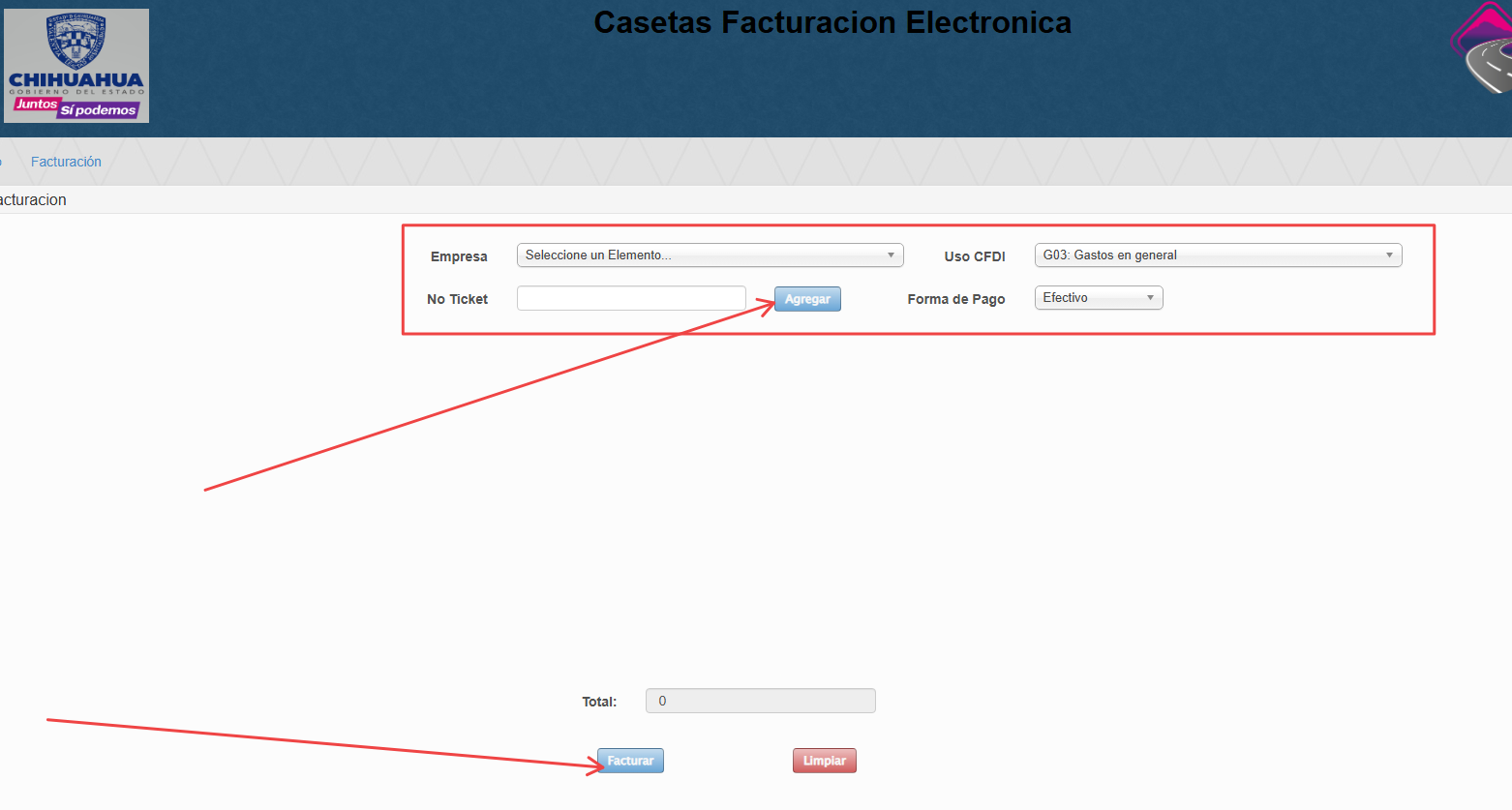1512x810 pixels.
Task: Open the Forma de Pago 'Efectivo' dropdown
Action: [1099, 298]
